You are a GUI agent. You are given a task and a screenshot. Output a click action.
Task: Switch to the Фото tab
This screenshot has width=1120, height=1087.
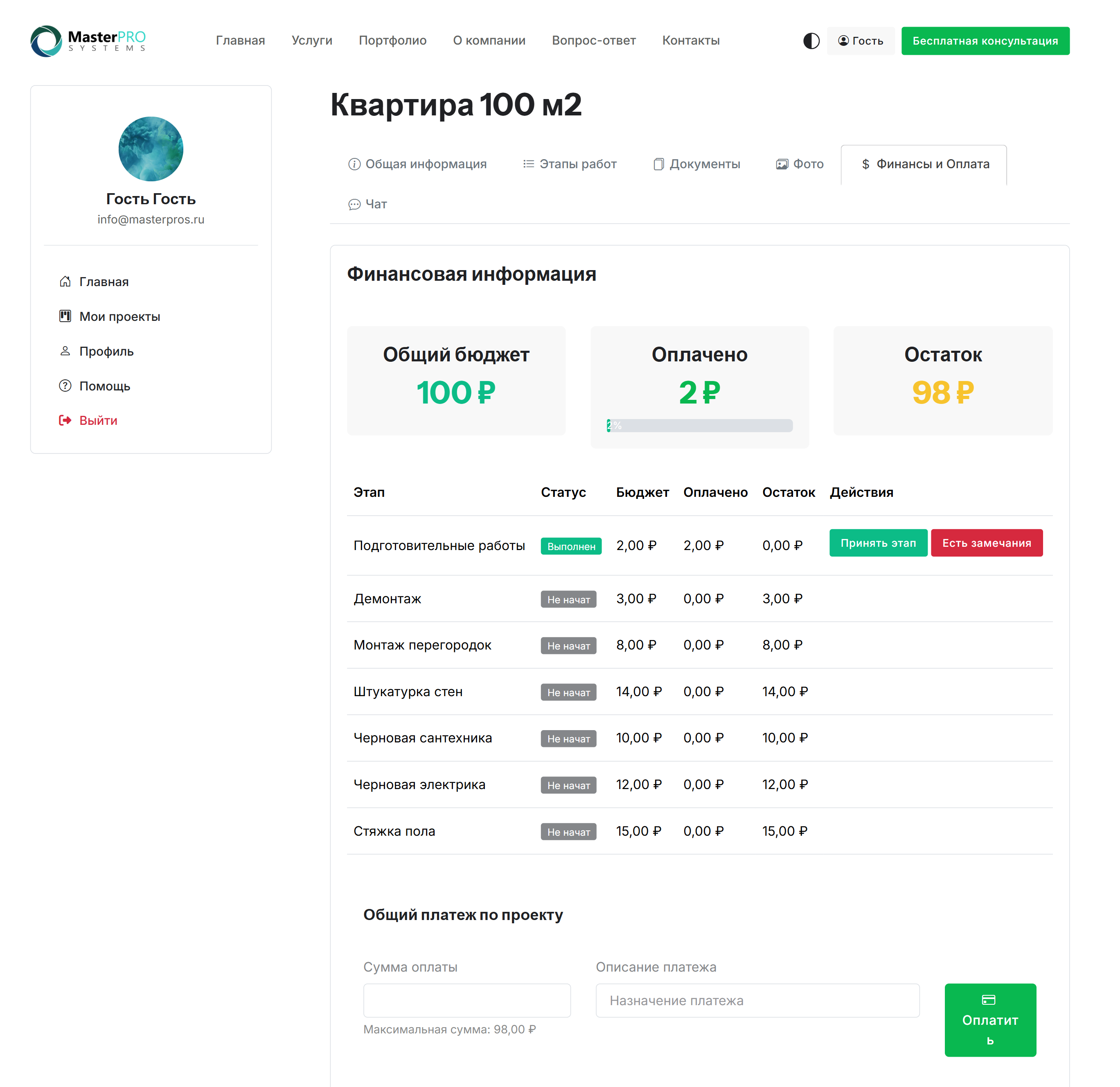(800, 164)
